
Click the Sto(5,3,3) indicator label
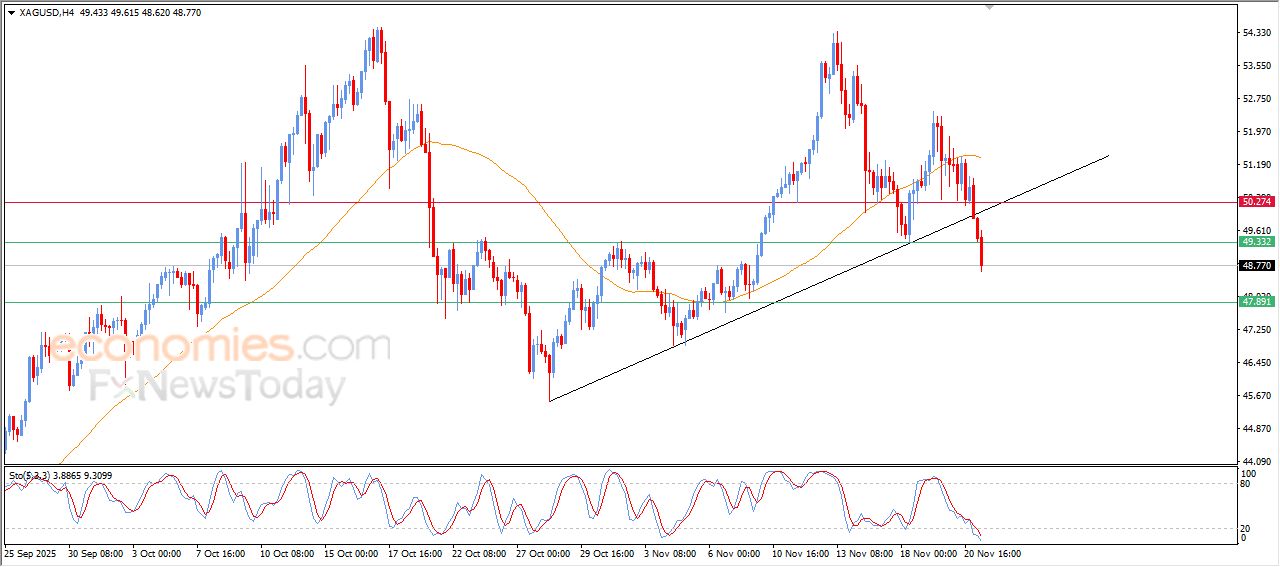[x=30, y=475]
